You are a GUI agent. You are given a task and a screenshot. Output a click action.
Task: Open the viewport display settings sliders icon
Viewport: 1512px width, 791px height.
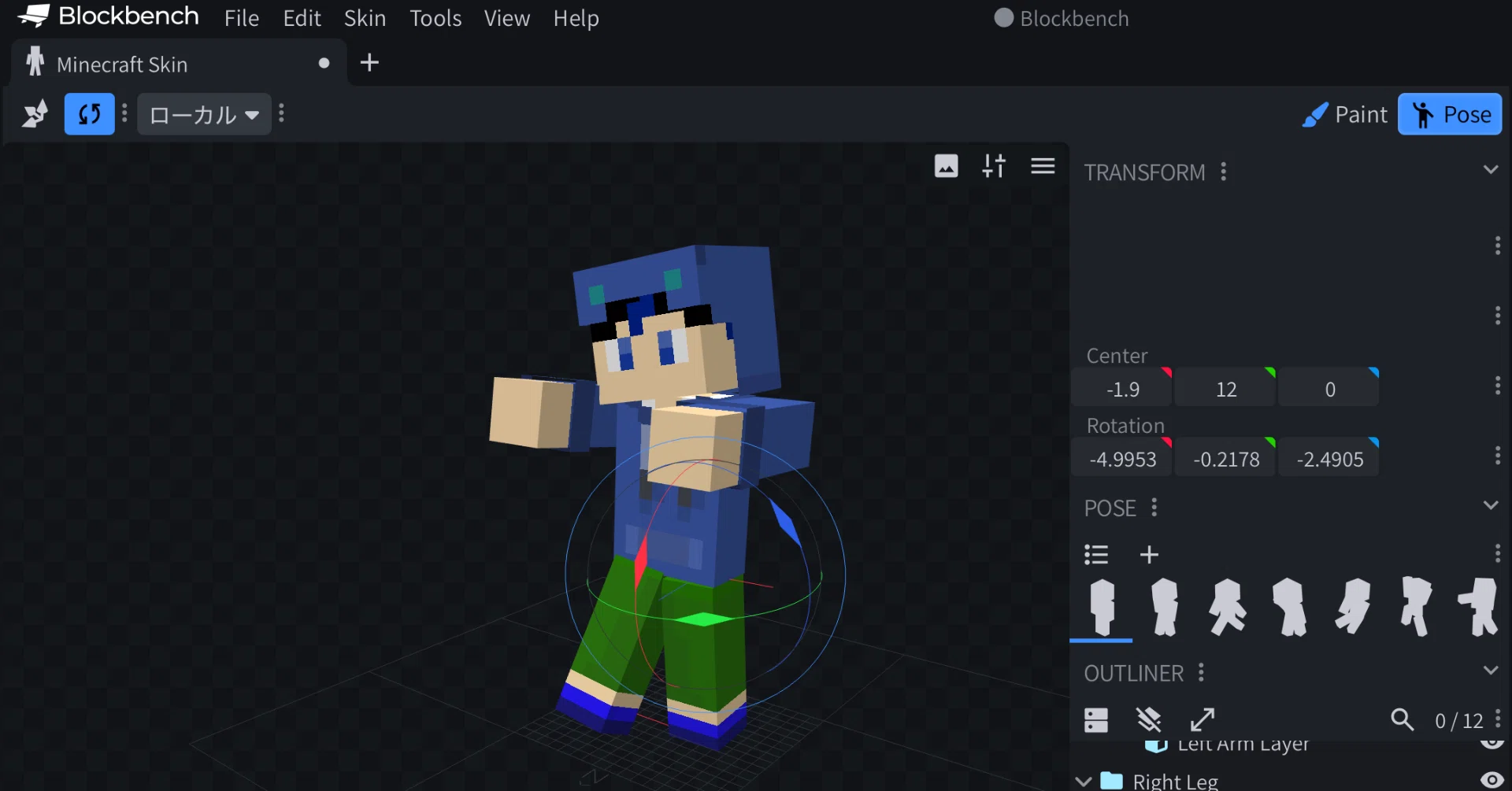pos(994,165)
